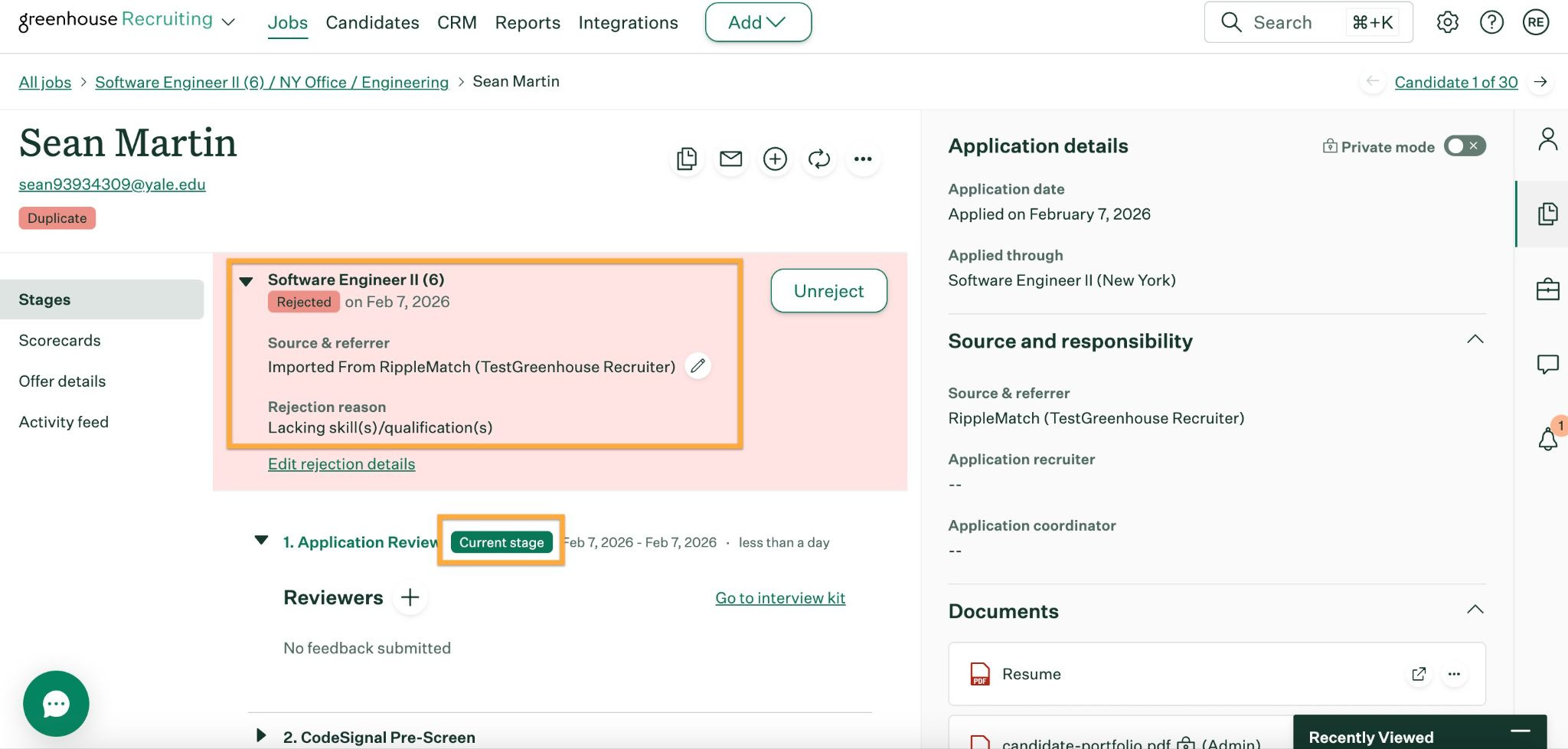Click the All jobs breadcrumb

point(45,82)
